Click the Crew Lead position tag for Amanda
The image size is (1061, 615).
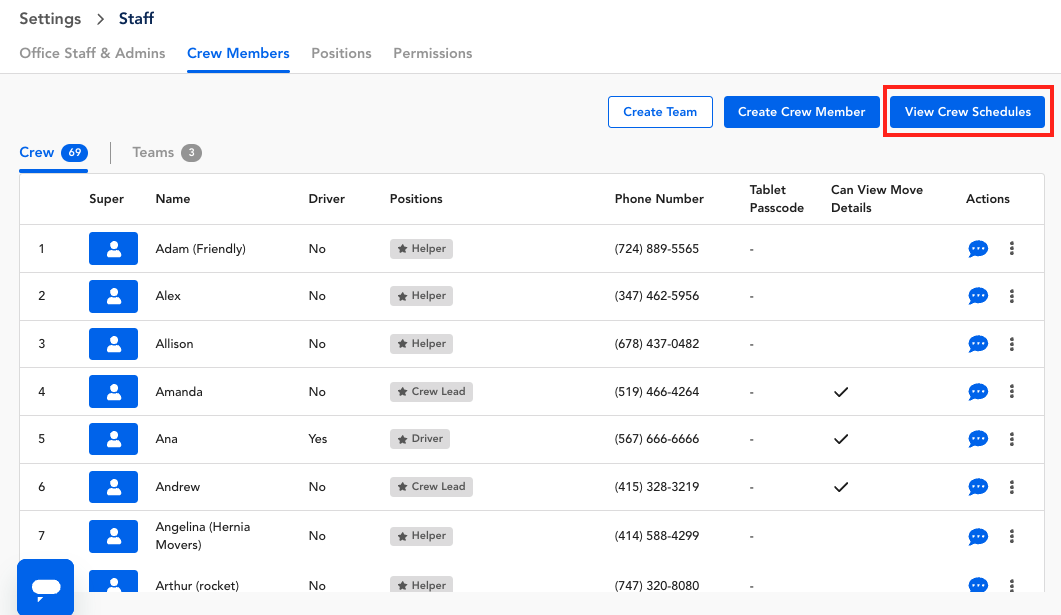(431, 392)
